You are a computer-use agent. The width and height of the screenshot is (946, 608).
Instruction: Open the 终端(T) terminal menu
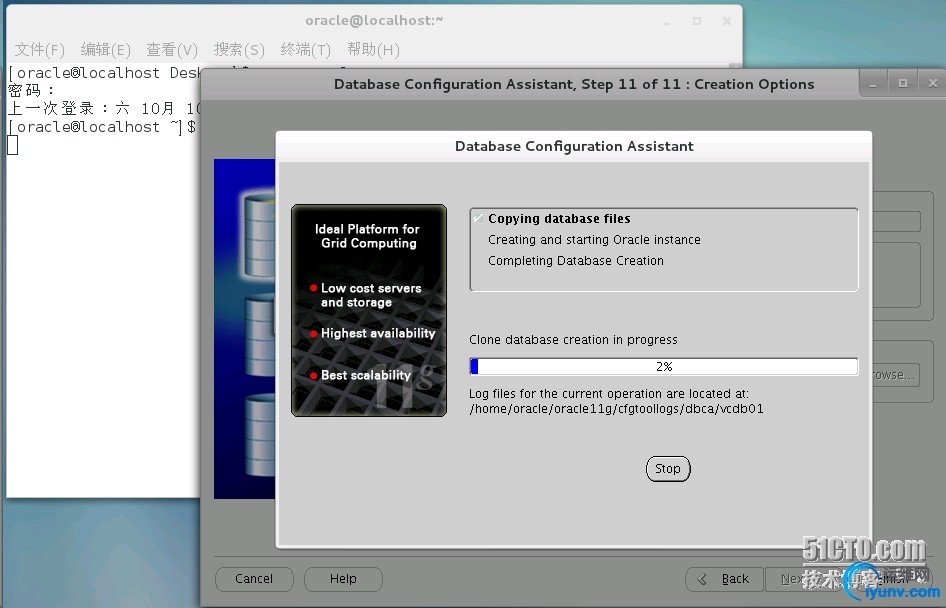[305, 49]
